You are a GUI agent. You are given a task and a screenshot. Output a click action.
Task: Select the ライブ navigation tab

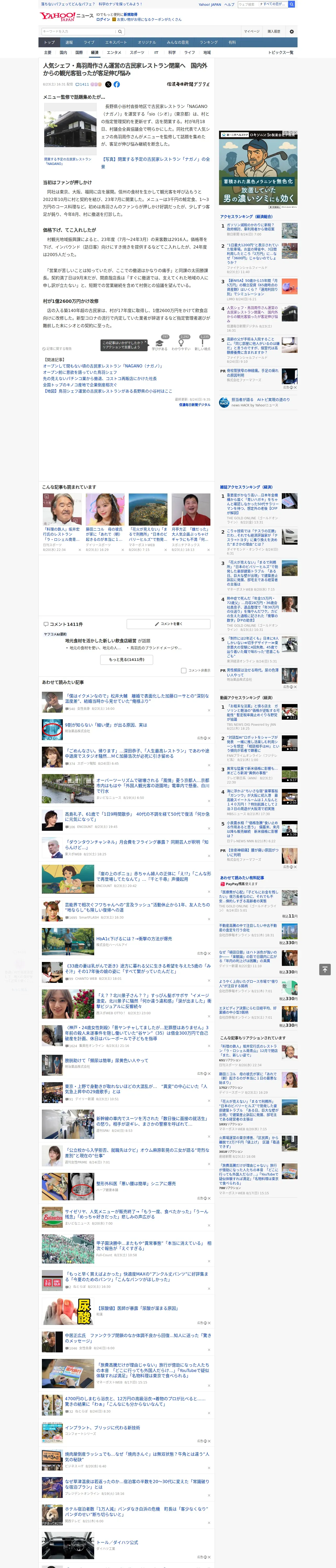point(89,43)
